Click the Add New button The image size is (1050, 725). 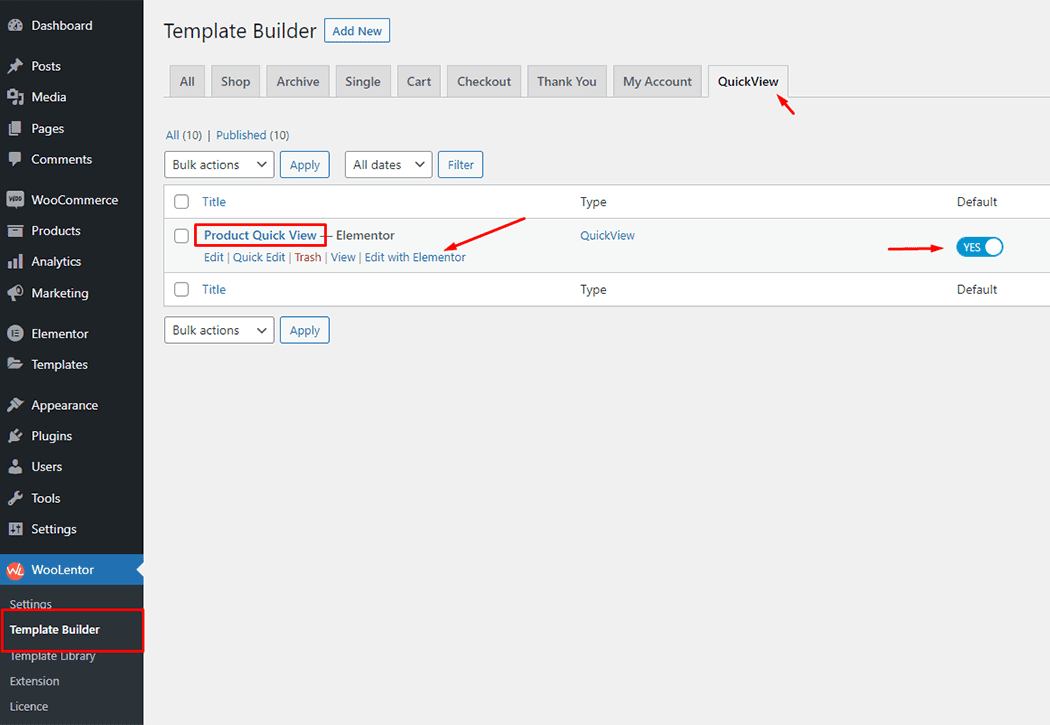[x=357, y=30]
